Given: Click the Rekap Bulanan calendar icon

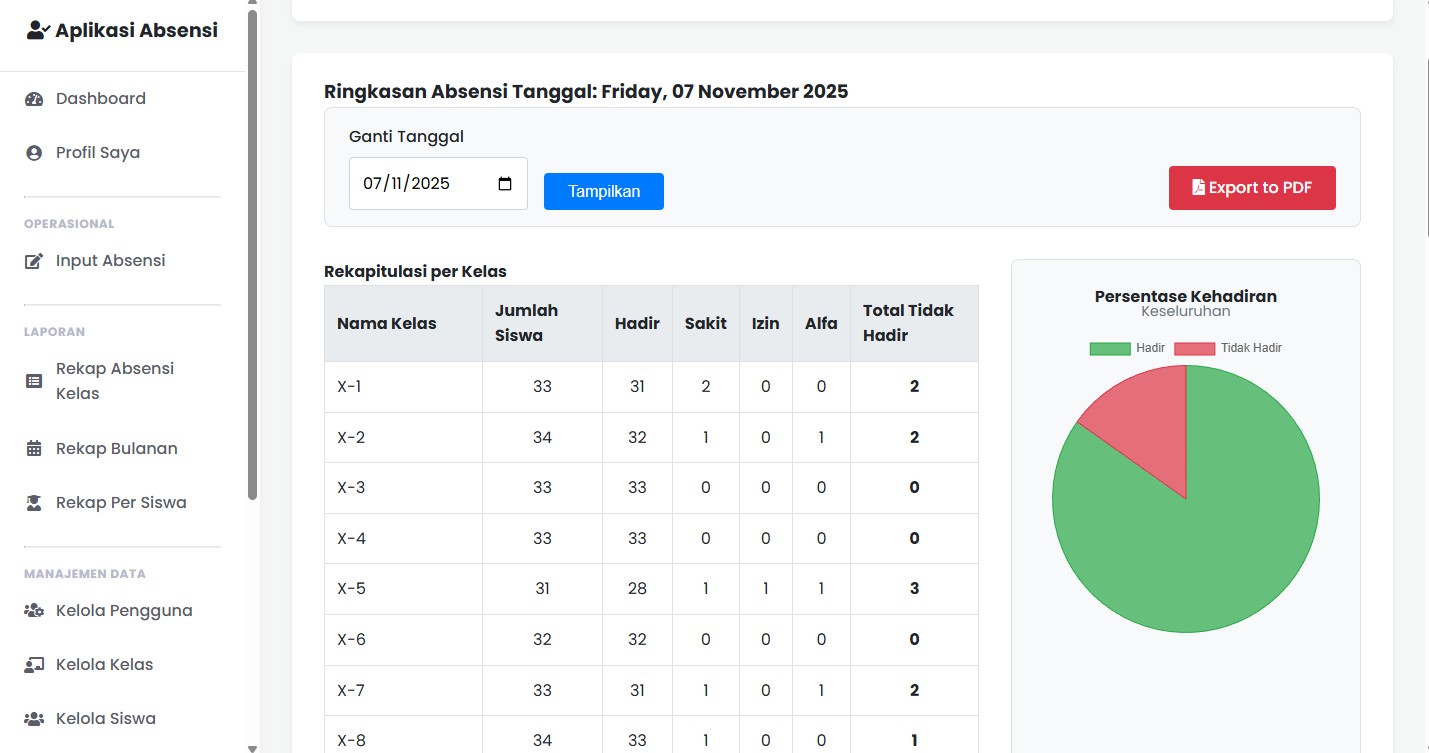Looking at the screenshot, I should click(34, 449).
